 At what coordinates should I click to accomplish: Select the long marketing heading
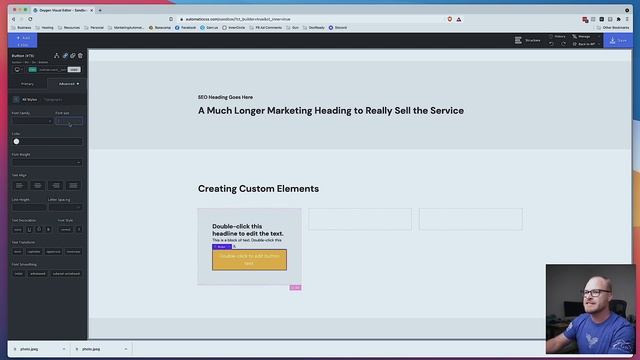(331, 111)
